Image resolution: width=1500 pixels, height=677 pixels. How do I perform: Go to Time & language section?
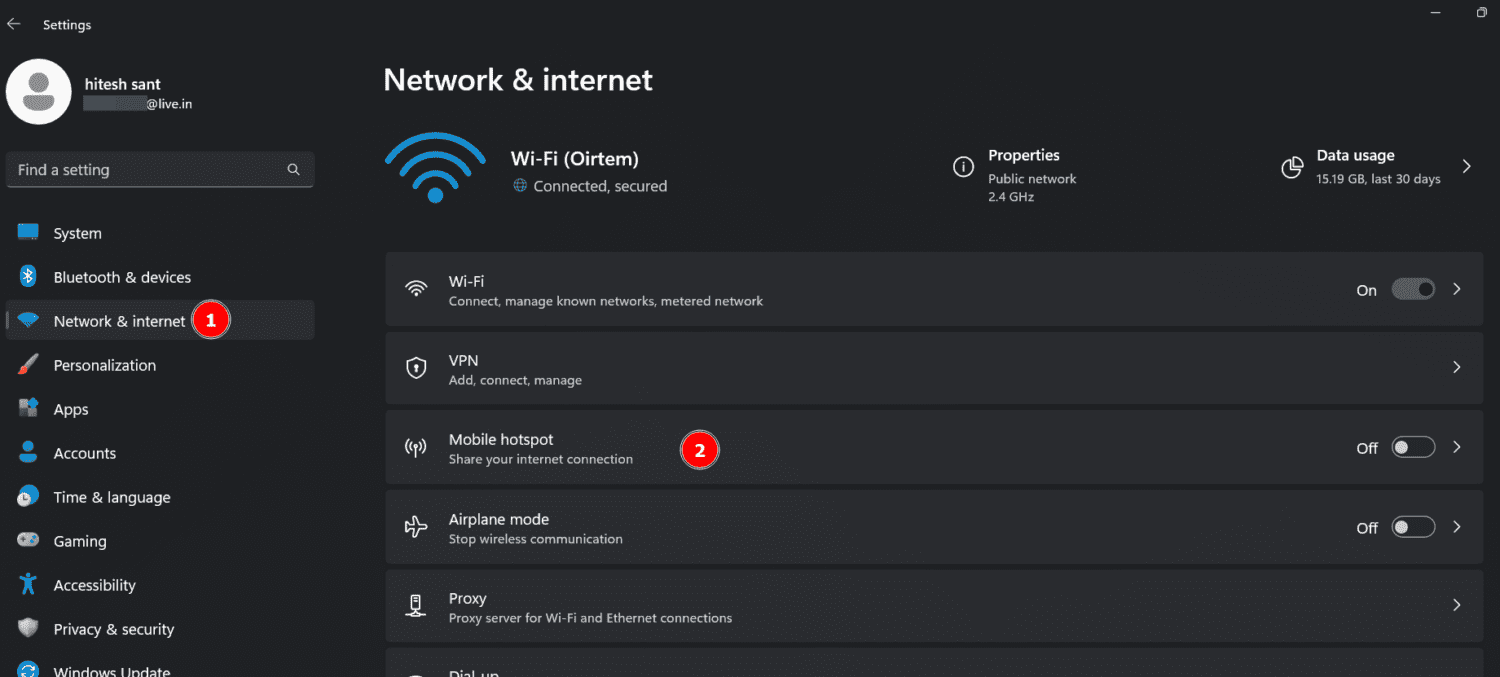111,497
